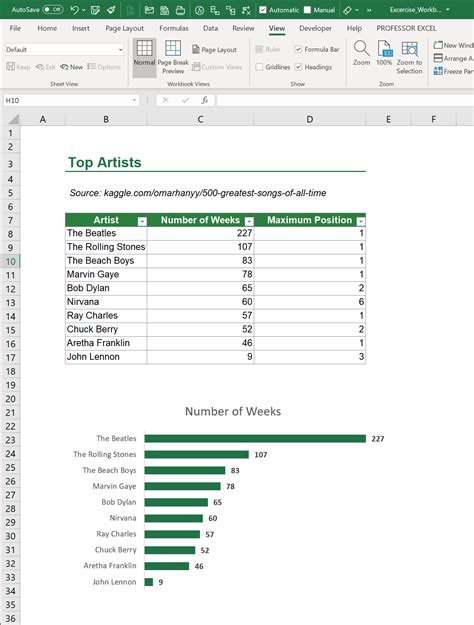This screenshot has height=625, width=474.
Task: Check the Manual calculation checkbox
Action: pyautogui.click(x=307, y=10)
